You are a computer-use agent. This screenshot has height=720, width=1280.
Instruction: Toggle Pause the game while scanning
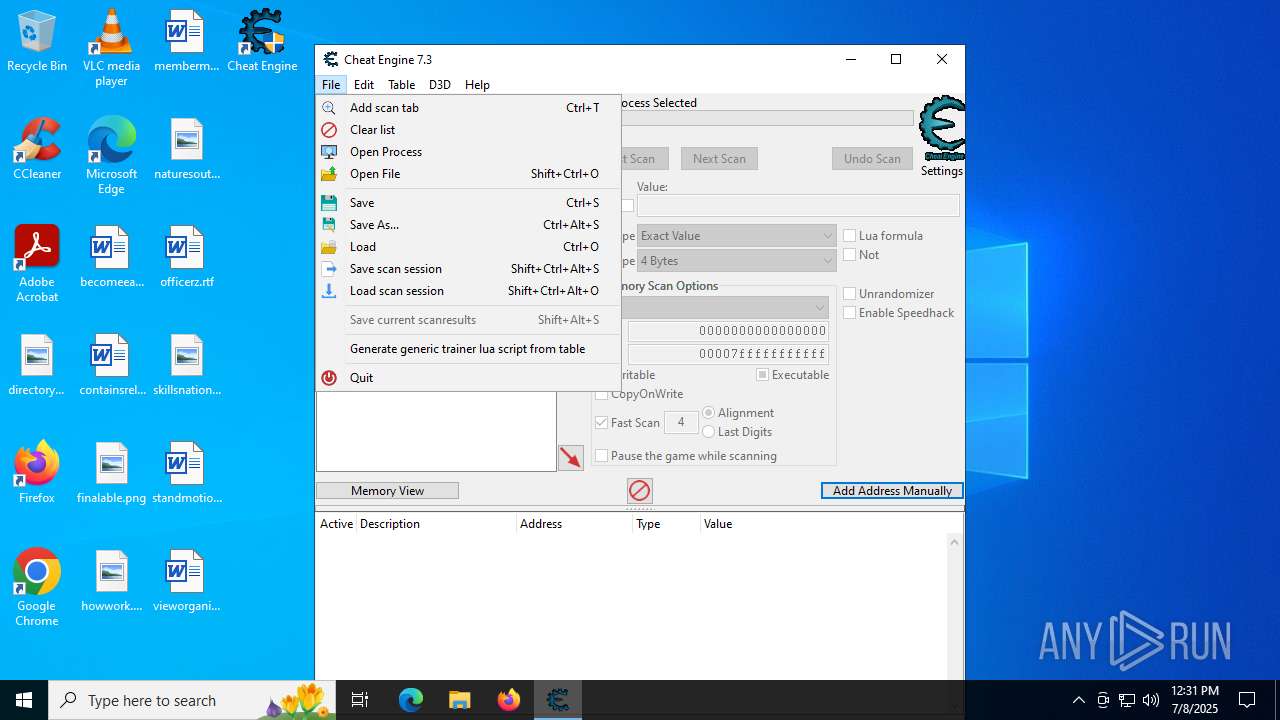[x=602, y=456]
